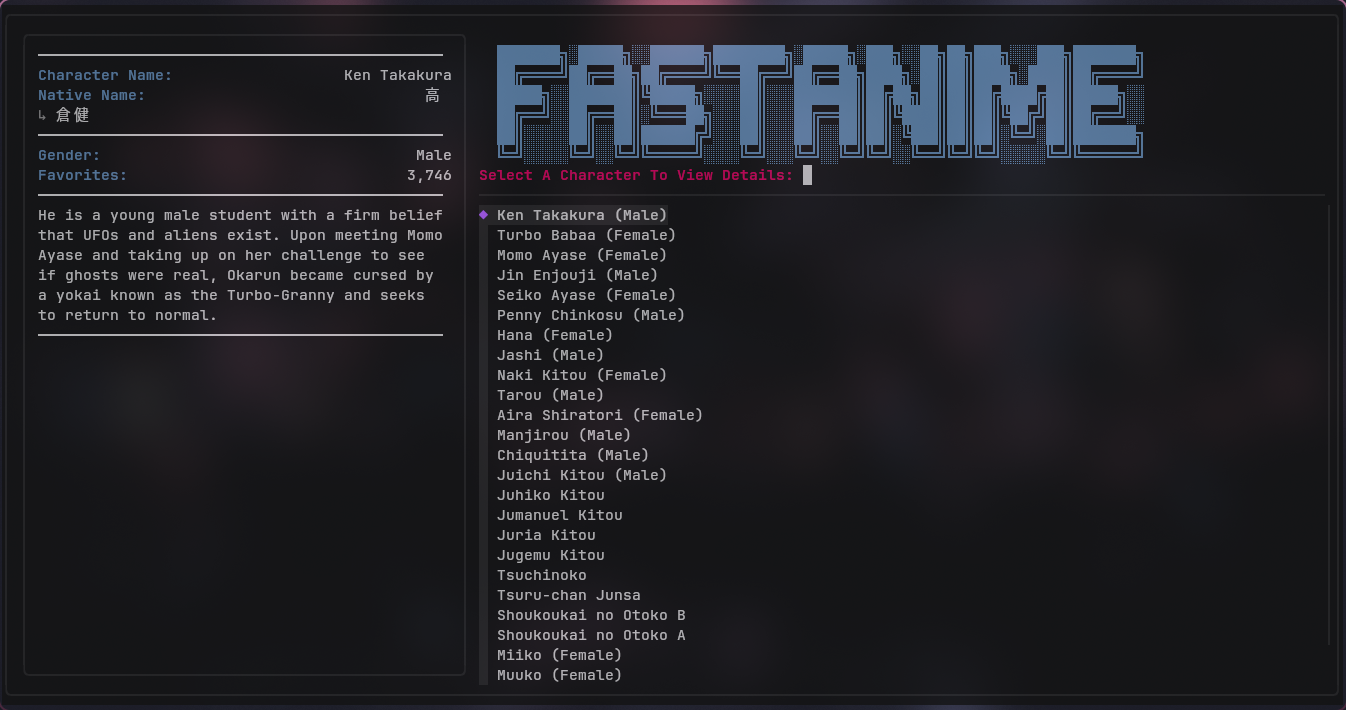Click the 'Select A Character To View Details' prompt
1346x710 pixels.
click(x=633, y=174)
